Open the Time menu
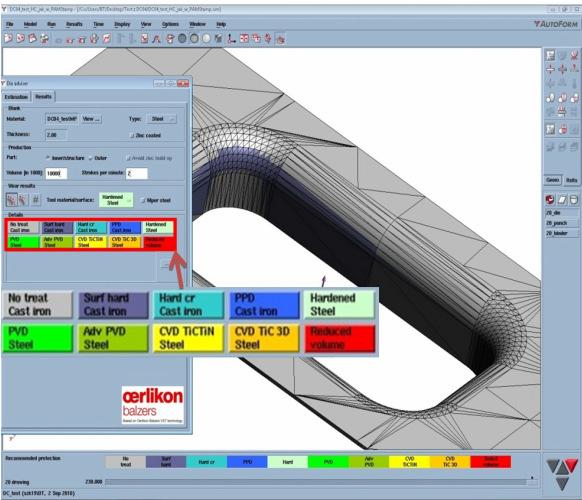Image resolution: width=582 pixels, height=500 pixels. point(98,24)
